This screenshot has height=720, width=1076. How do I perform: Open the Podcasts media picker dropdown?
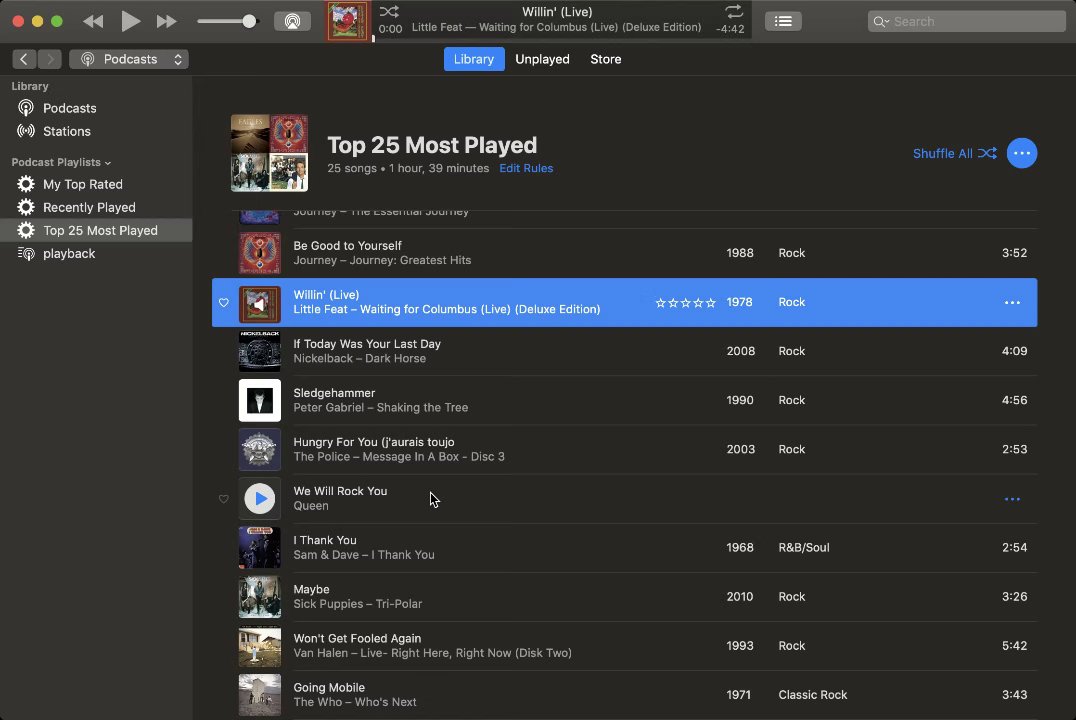(x=129, y=59)
